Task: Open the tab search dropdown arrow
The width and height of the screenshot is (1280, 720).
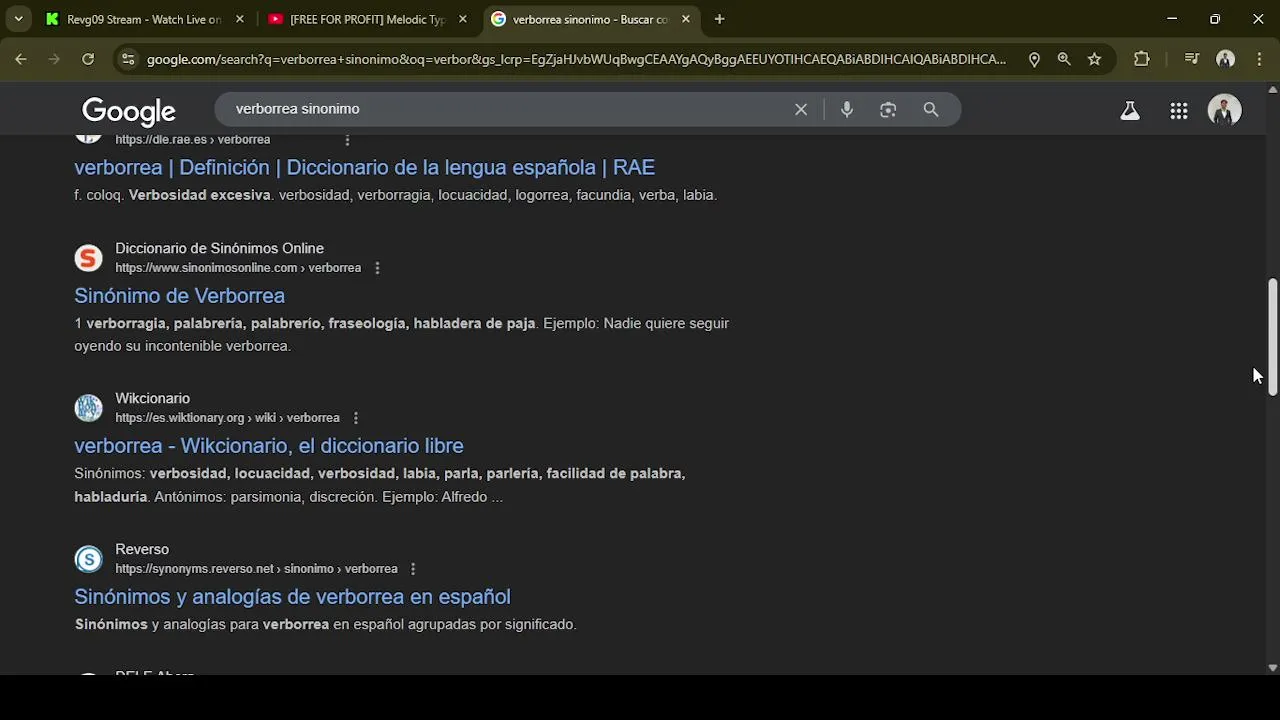Action: (x=18, y=19)
